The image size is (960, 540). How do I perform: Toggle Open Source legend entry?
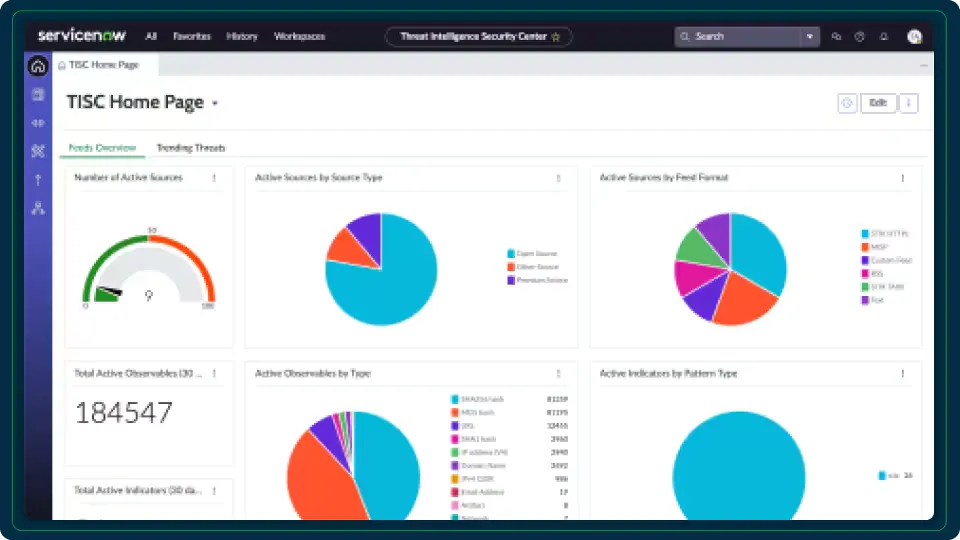coord(532,253)
